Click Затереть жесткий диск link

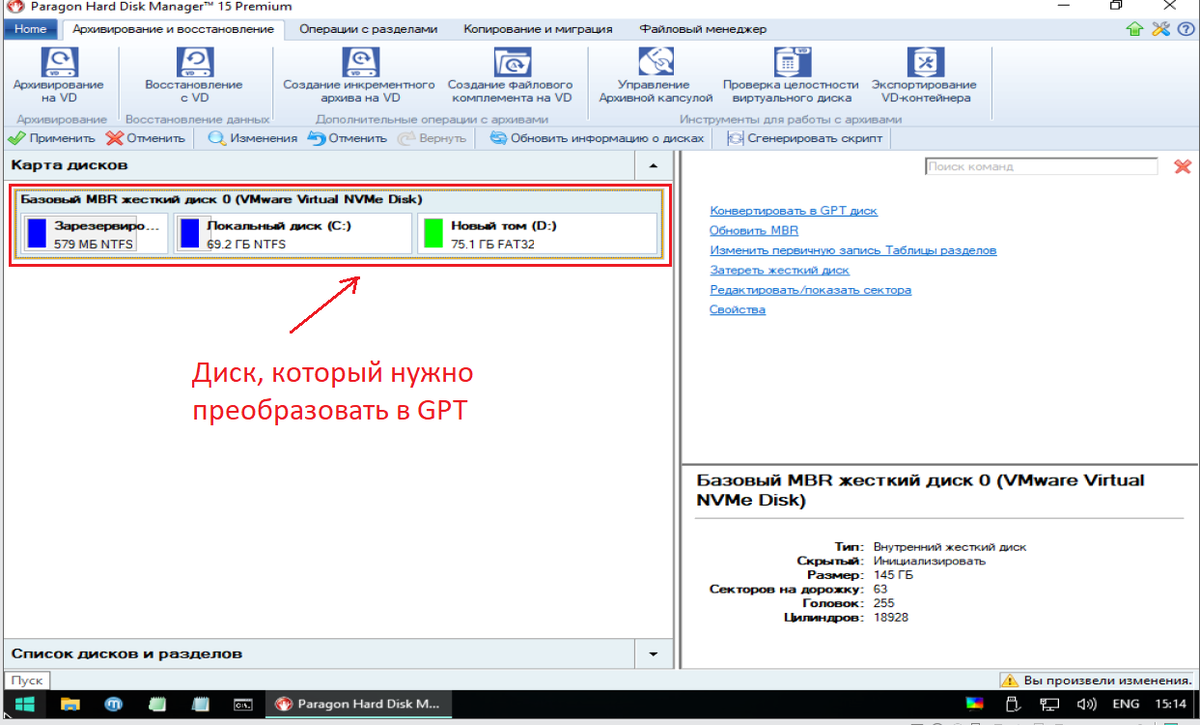click(780, 270)
